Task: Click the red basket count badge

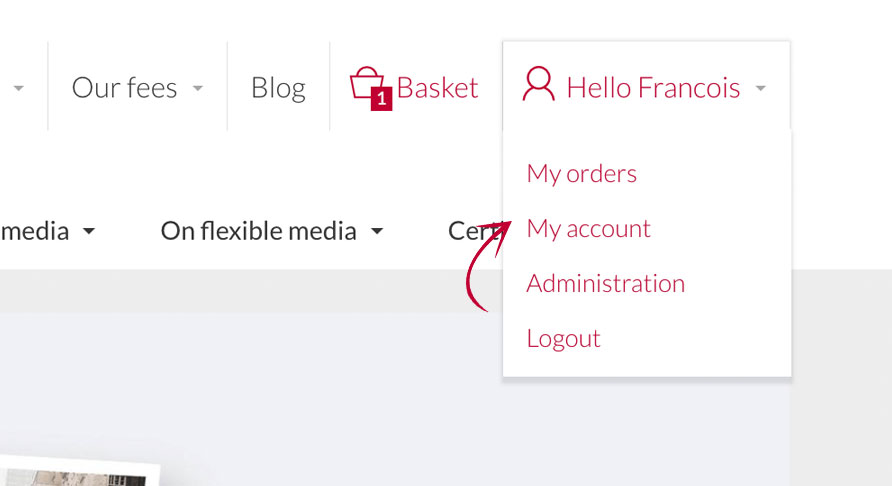Action: 381,100
